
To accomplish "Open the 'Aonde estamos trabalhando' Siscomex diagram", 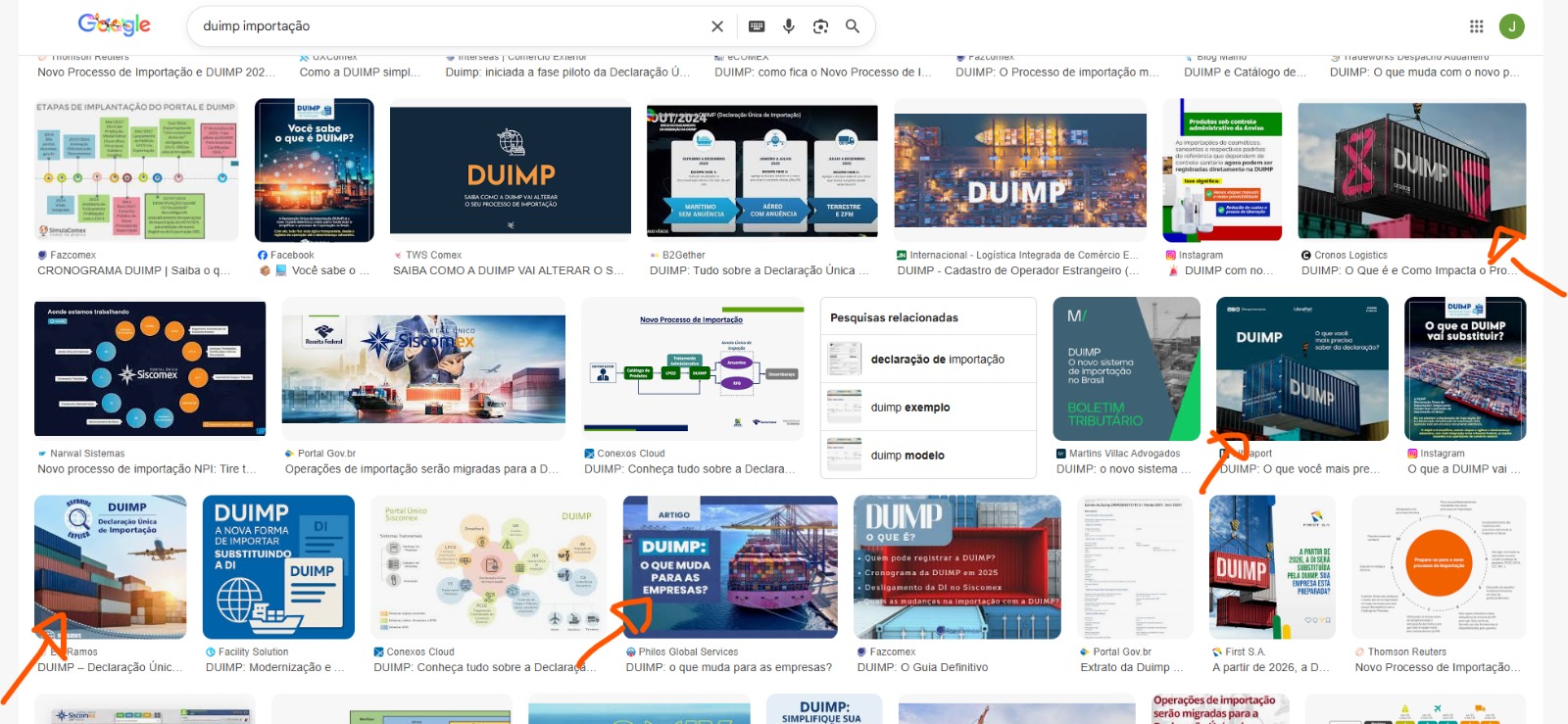I will pyautogui.click(x=150, y=368).
